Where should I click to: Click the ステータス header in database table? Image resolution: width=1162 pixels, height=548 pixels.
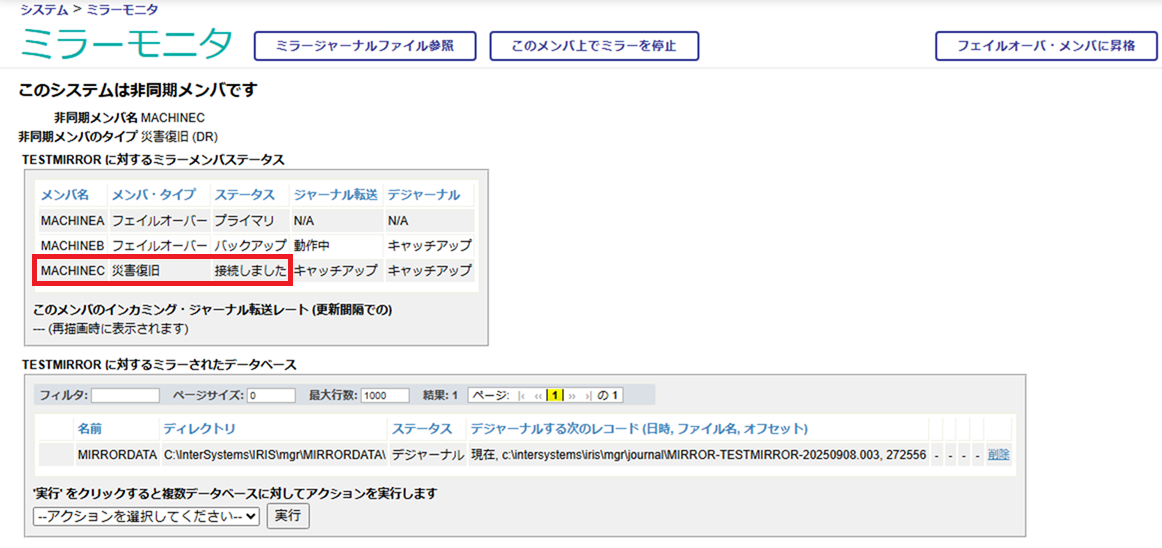point(421,428)
